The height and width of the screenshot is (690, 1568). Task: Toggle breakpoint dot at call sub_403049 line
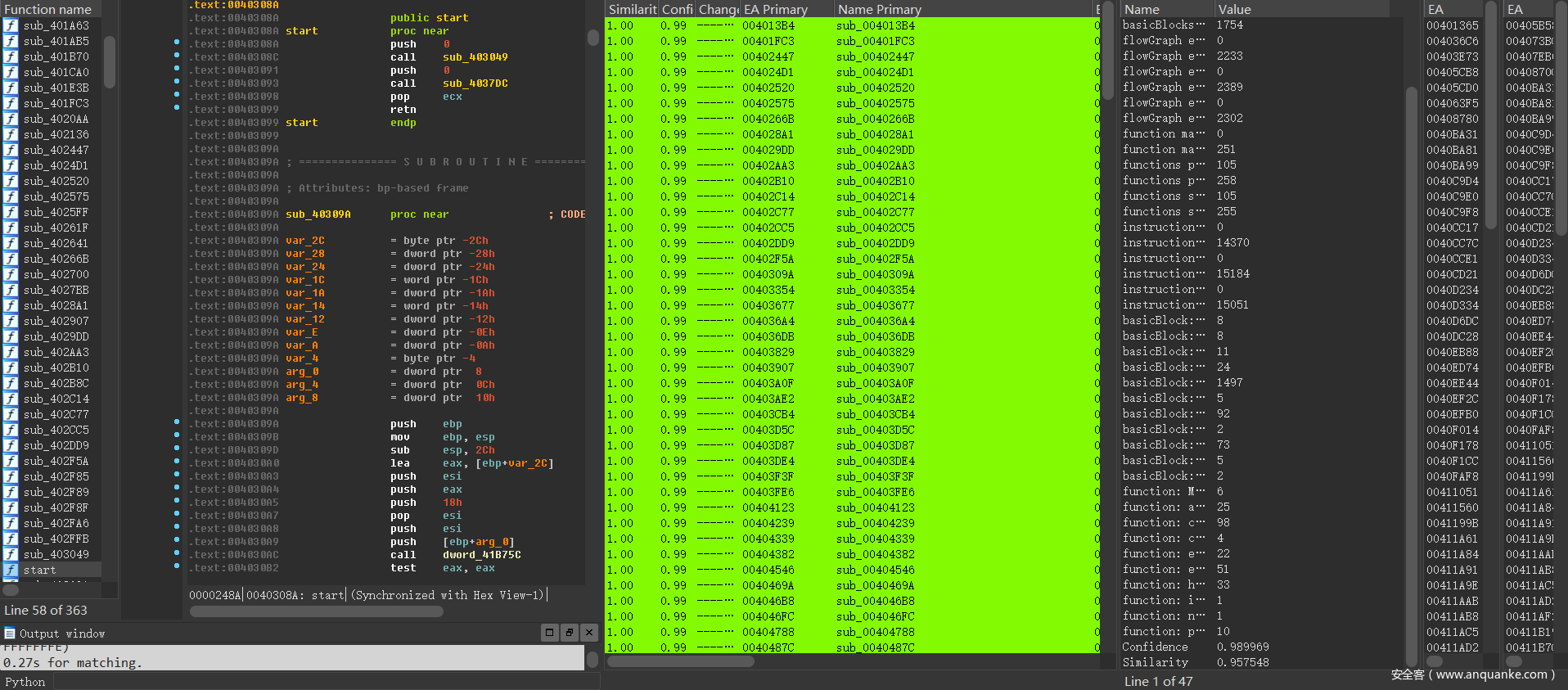point(177,55)
